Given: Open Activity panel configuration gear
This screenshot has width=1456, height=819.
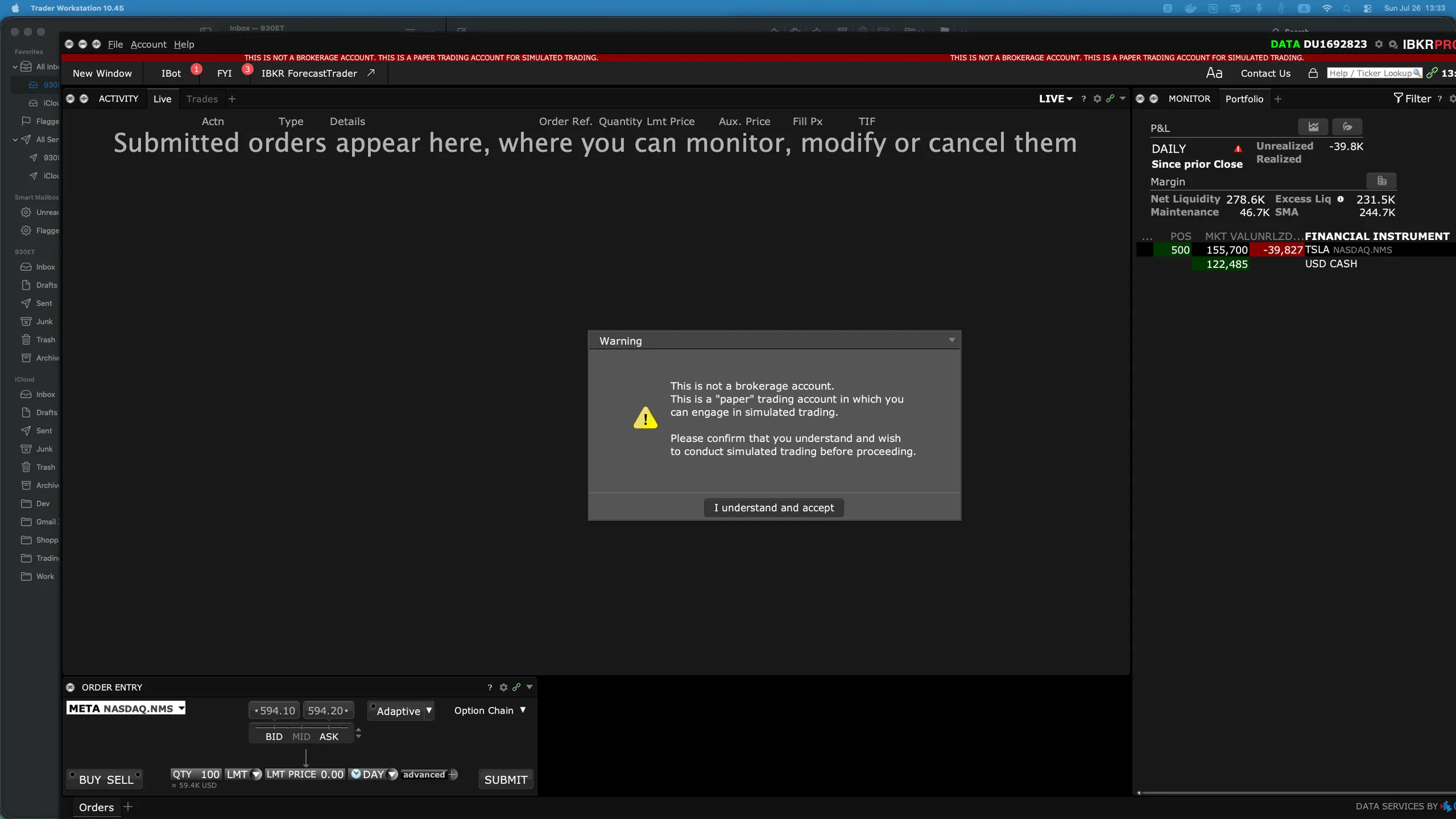Looking at the screenshot, I should pos(1097,99).
